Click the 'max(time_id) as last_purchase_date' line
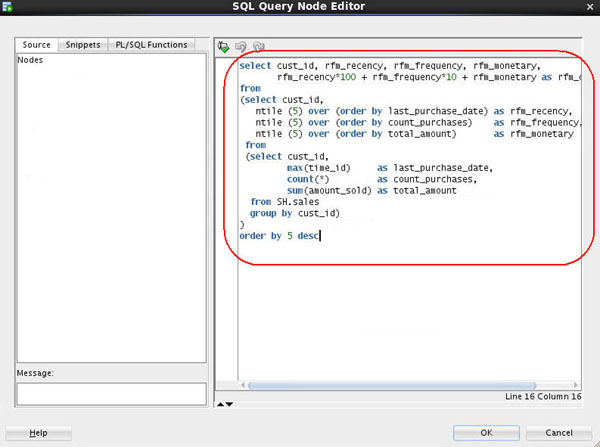Image resolution: width=600 pixels, height=447 pixels. (x=390, y=168)
